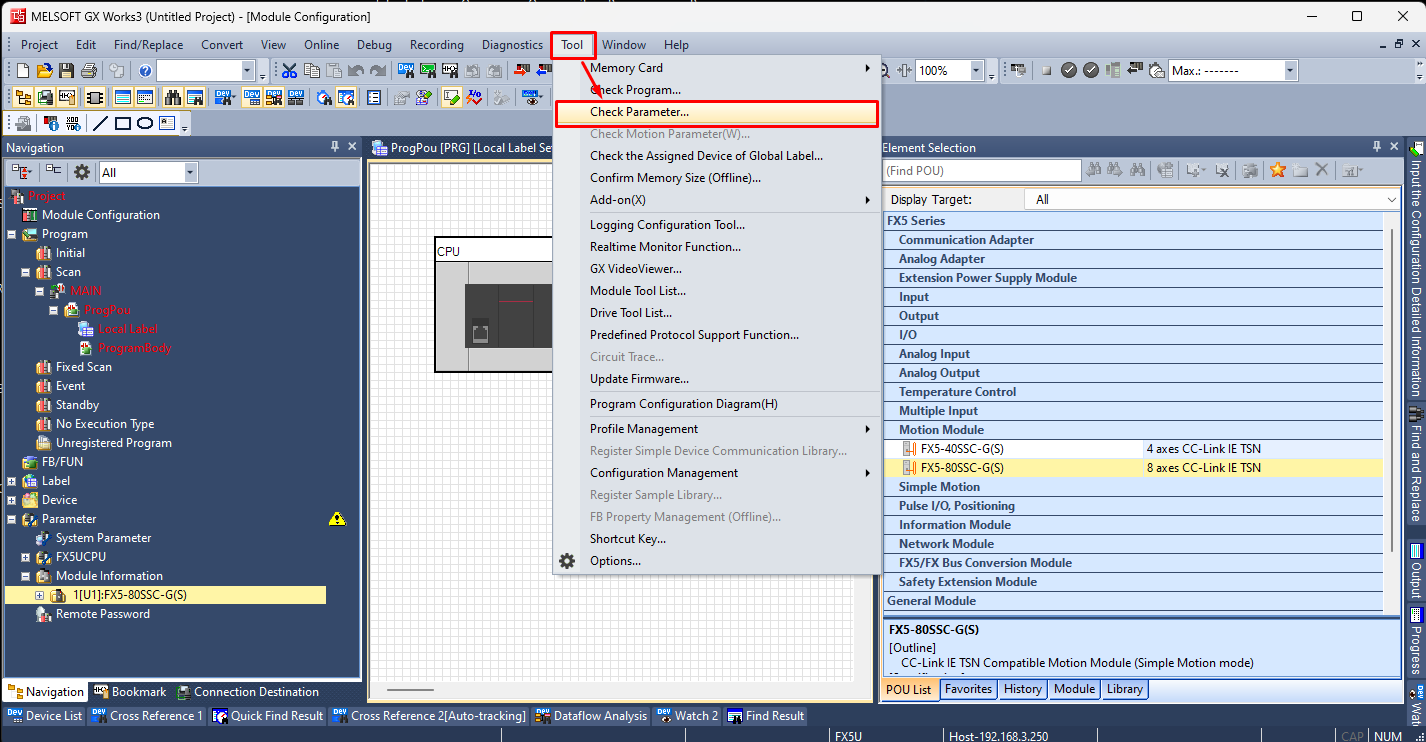Open the Bookmark tab

(x=130, y=692)
